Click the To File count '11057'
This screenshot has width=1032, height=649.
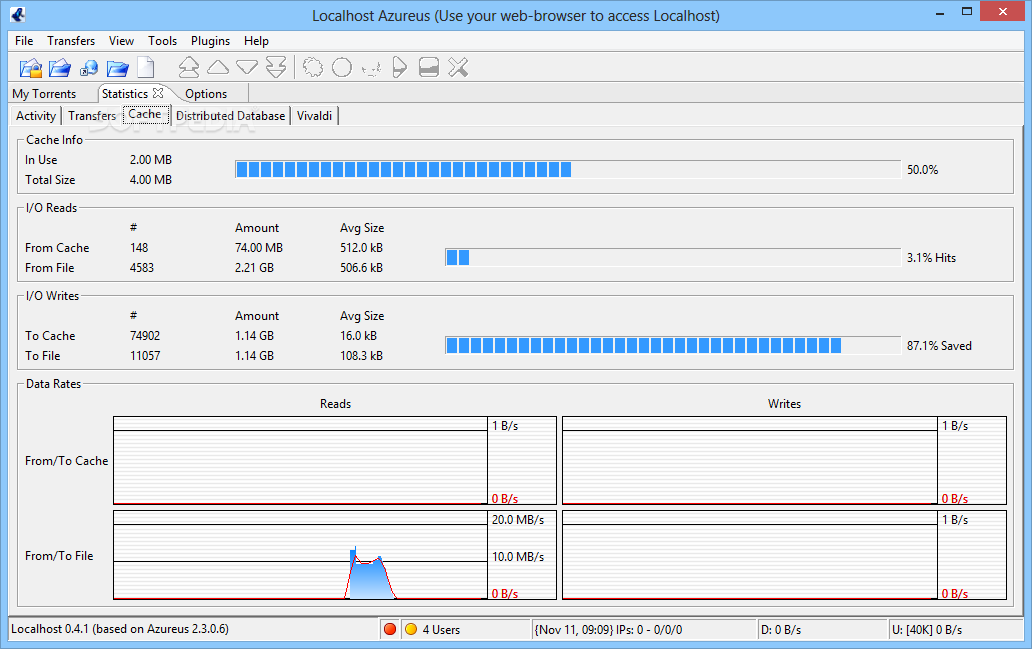click(x=145, y=355)
